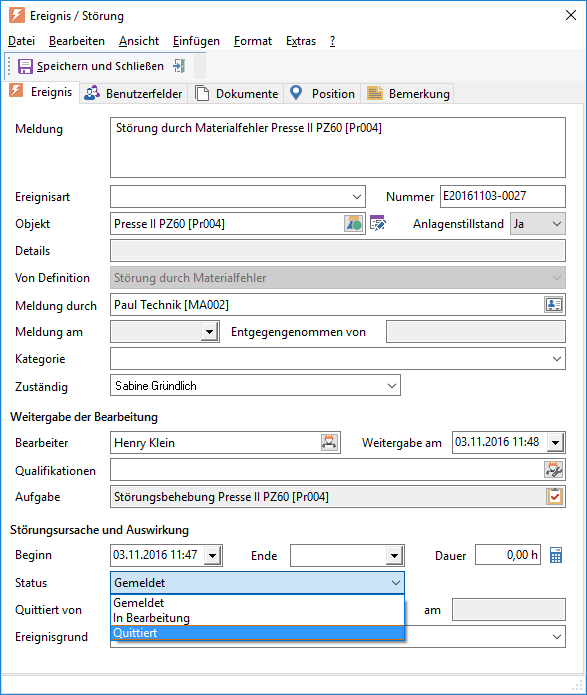
Task: Open the Bearbeiten menu
Action: point(77,41)
